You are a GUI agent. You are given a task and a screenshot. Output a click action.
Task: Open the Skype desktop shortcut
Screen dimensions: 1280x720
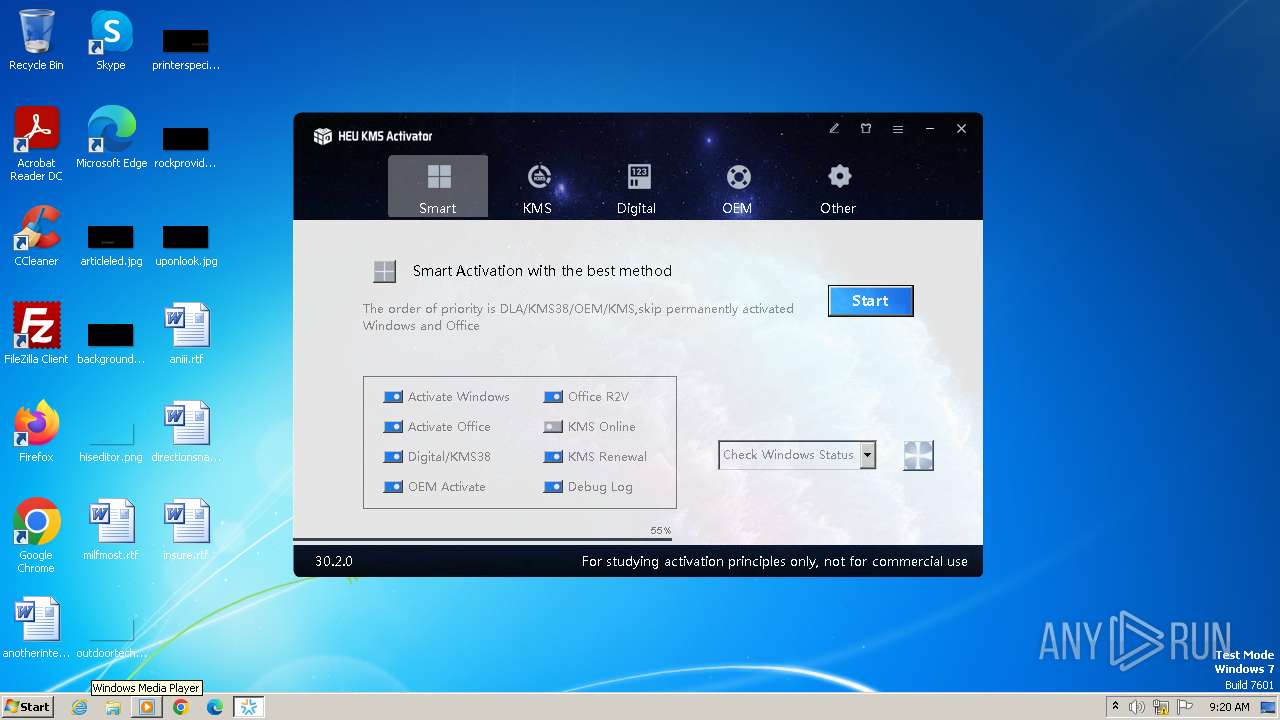pos(111,40)
